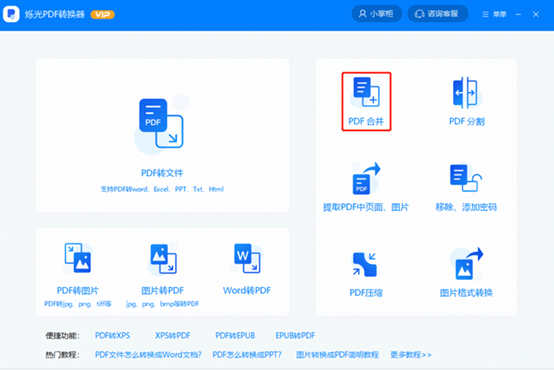
Task: Choose the 图片转PDF icon
Action: point(163,259)
